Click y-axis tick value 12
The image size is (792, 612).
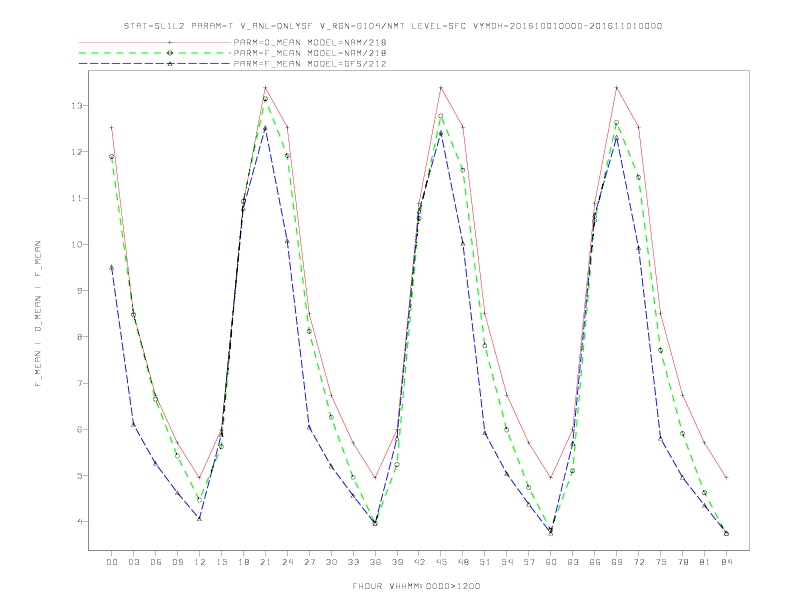point(76,152)
